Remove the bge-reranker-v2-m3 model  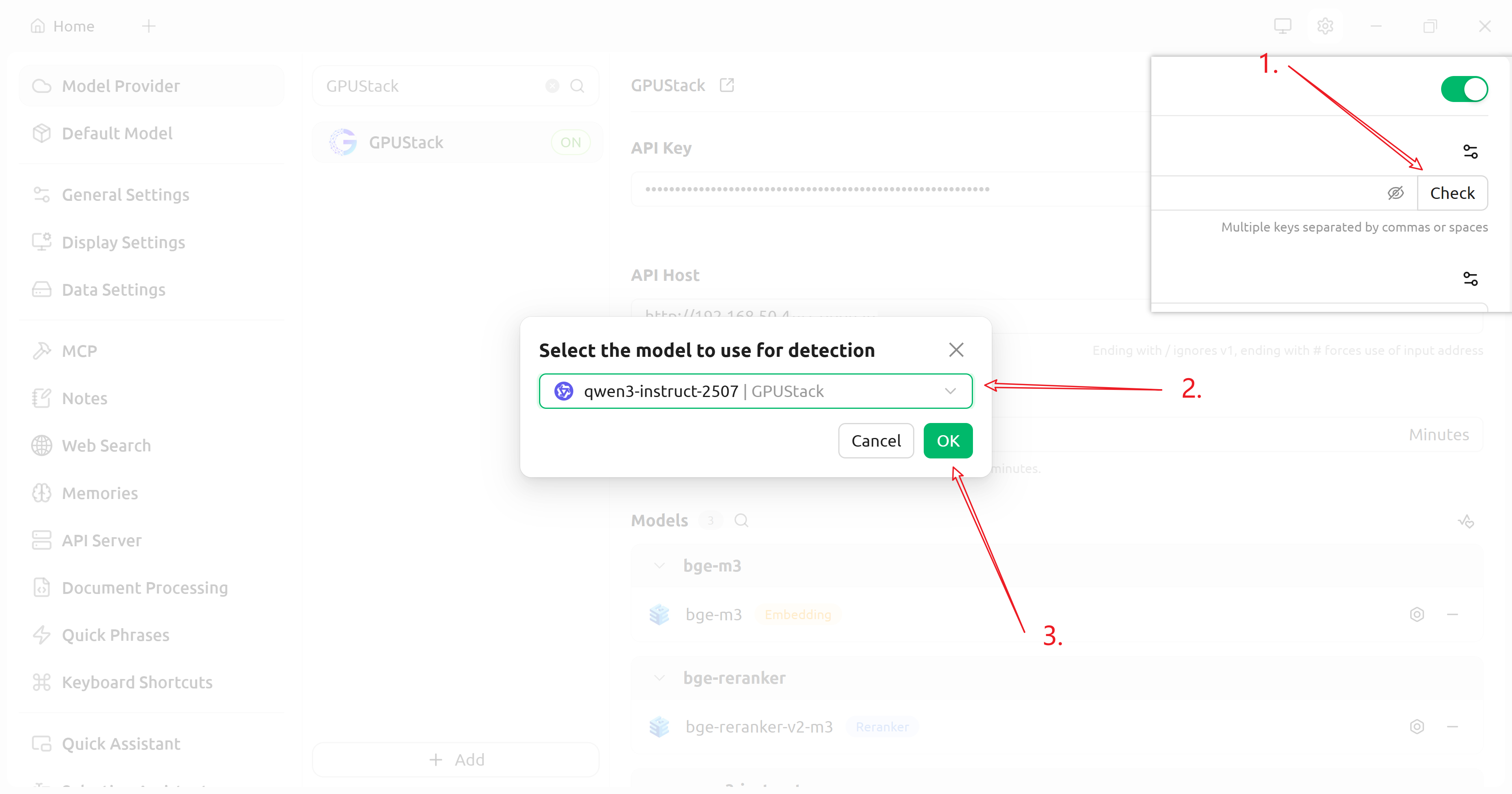coord(1453,727)
